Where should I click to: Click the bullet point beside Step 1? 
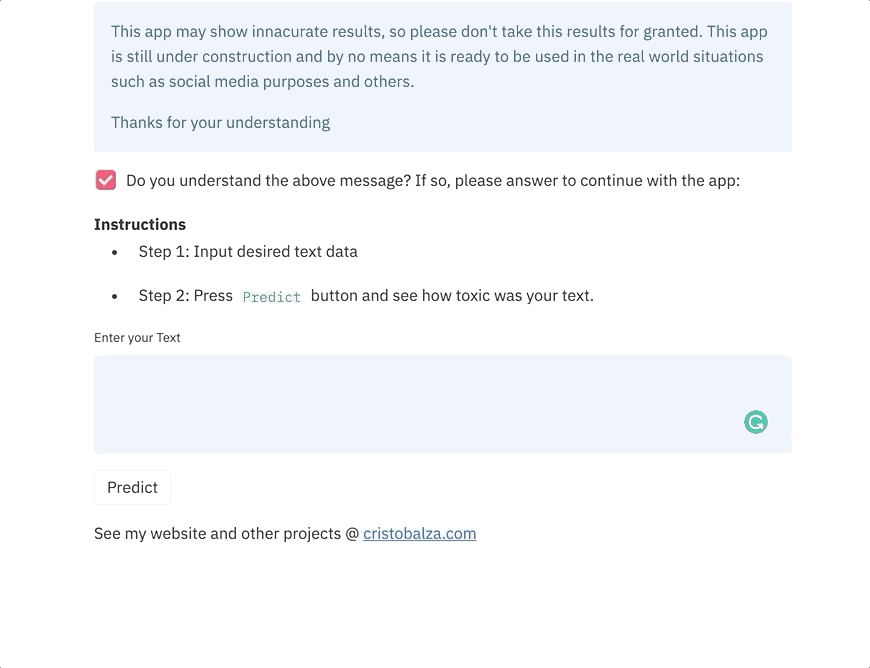[x=115, y=252]
